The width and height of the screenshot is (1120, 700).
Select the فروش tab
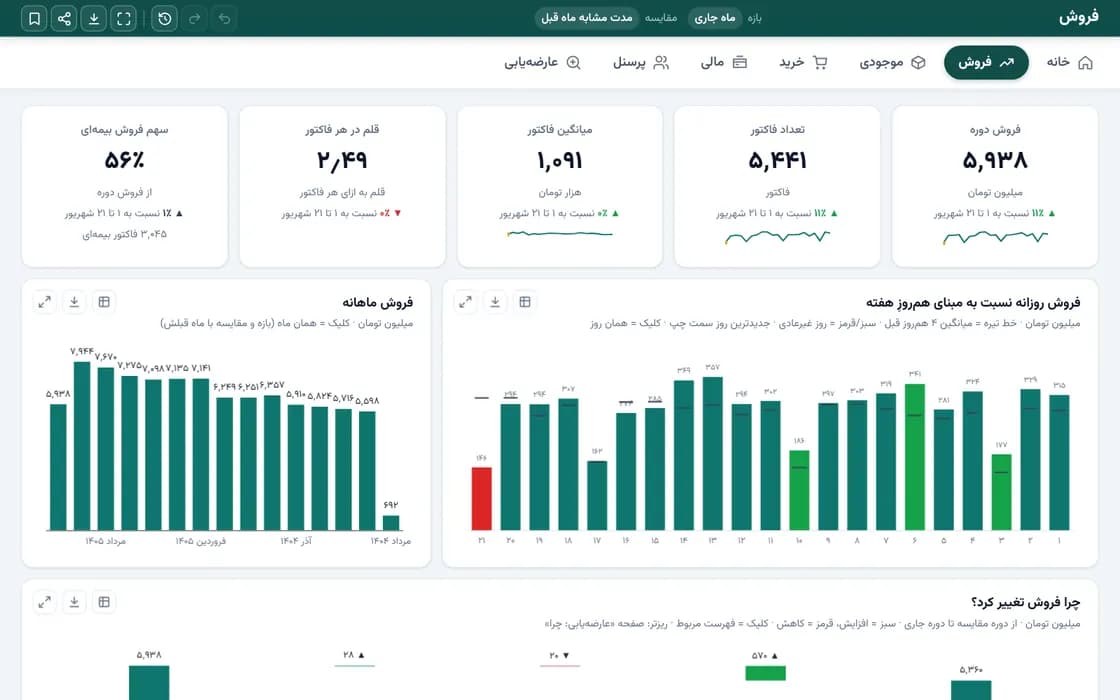986,63
